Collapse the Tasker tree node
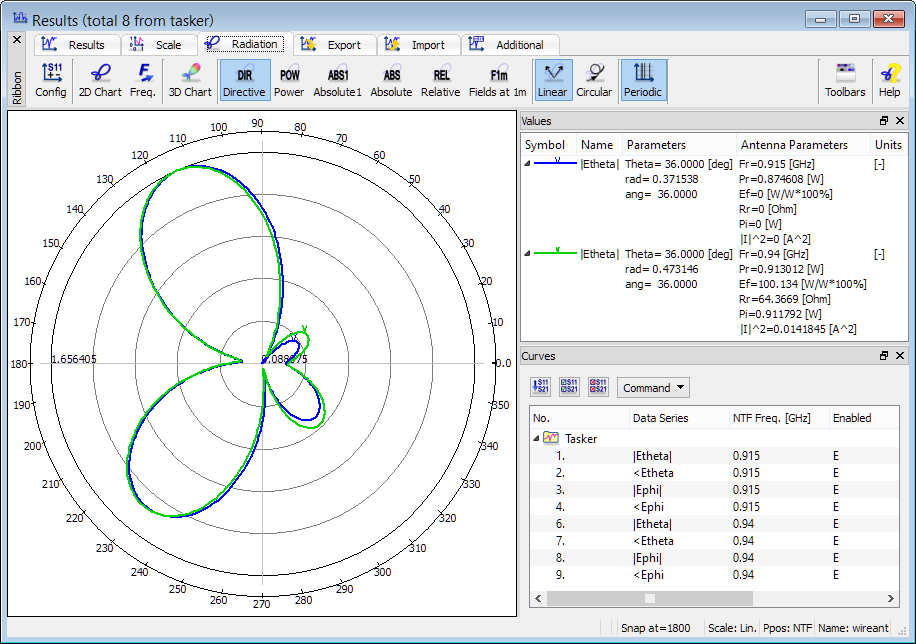This screenshot has height=644, width=916. [536, 438]
